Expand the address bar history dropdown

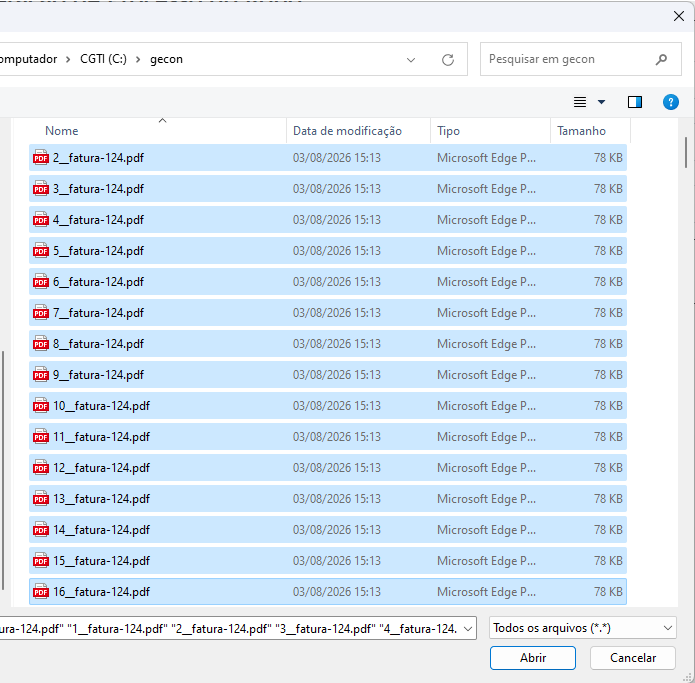coord(411,59)
